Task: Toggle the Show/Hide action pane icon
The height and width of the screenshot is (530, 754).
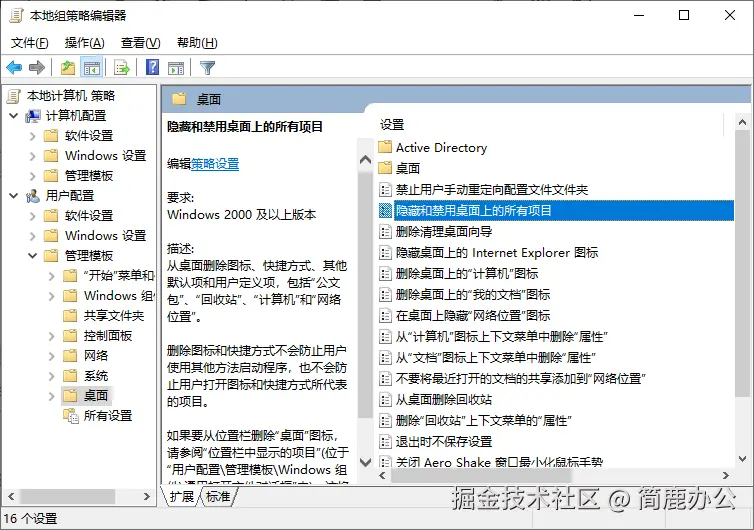Action: pyautogui.click(x=176, y=68)
